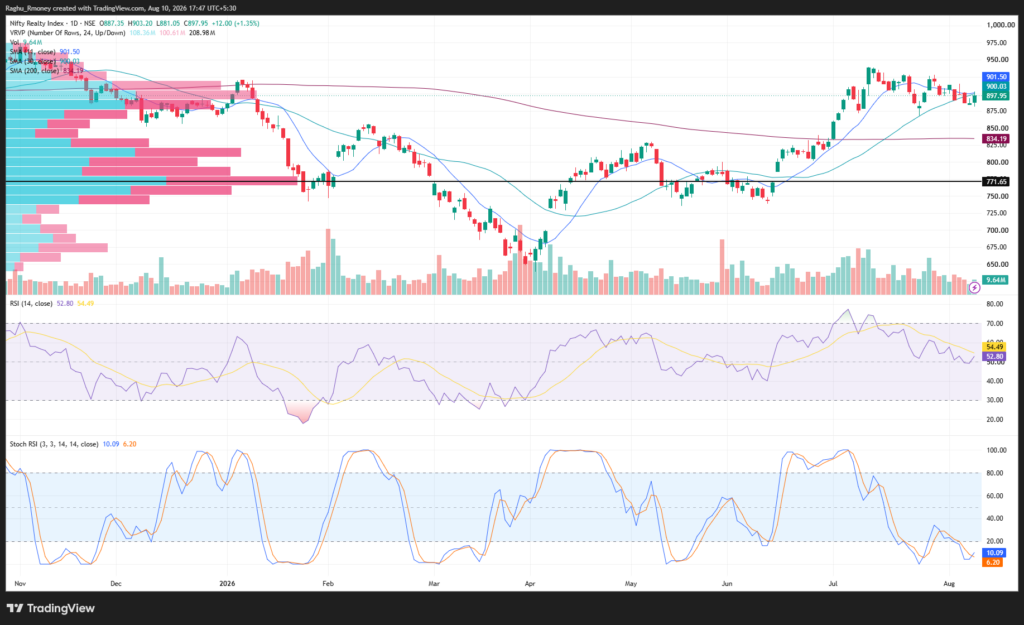Click the high value H903.20 in header
1024x625 pixels.
click(140, 23)
